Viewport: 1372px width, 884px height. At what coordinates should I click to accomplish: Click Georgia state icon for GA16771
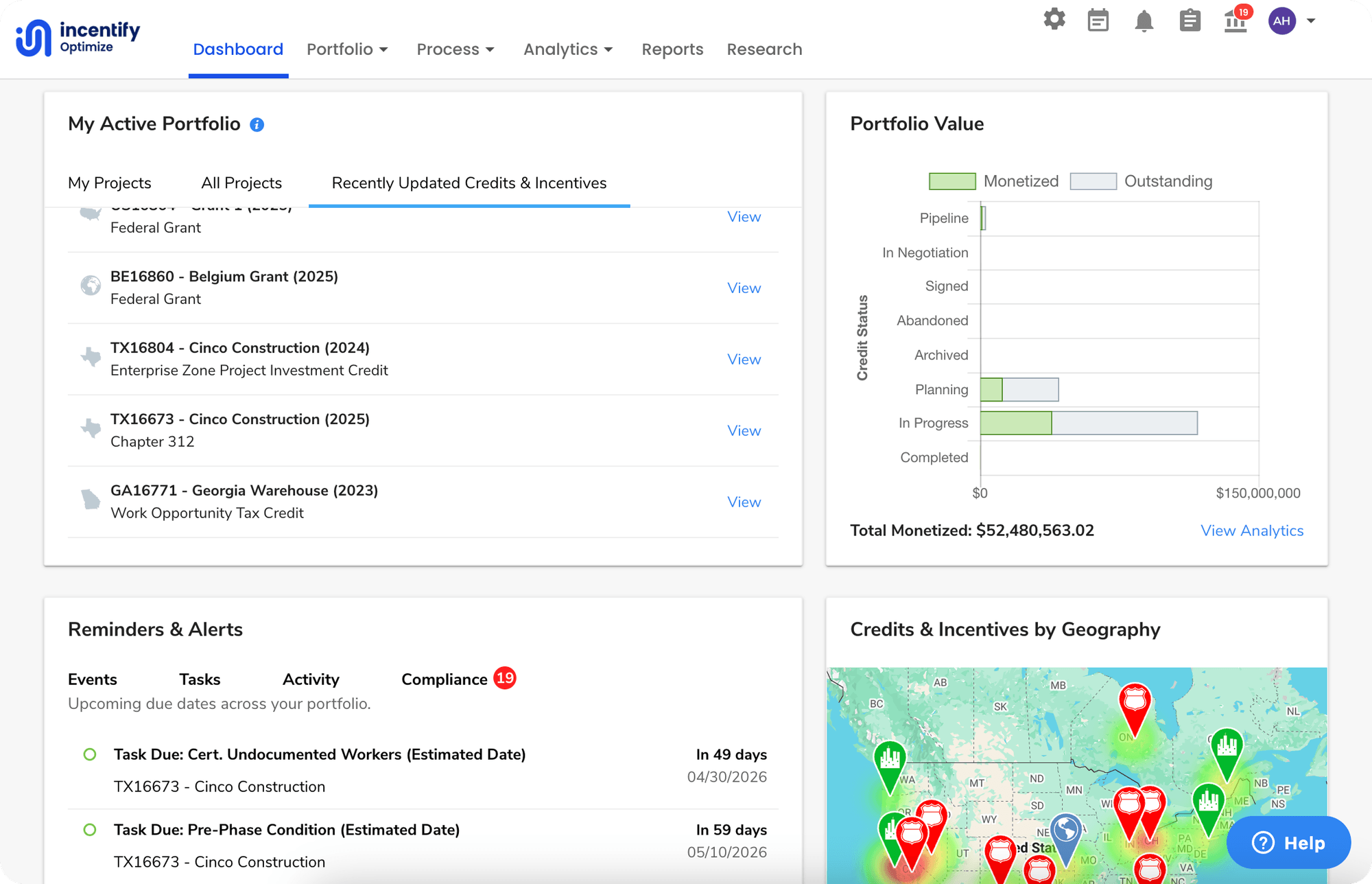91,499
